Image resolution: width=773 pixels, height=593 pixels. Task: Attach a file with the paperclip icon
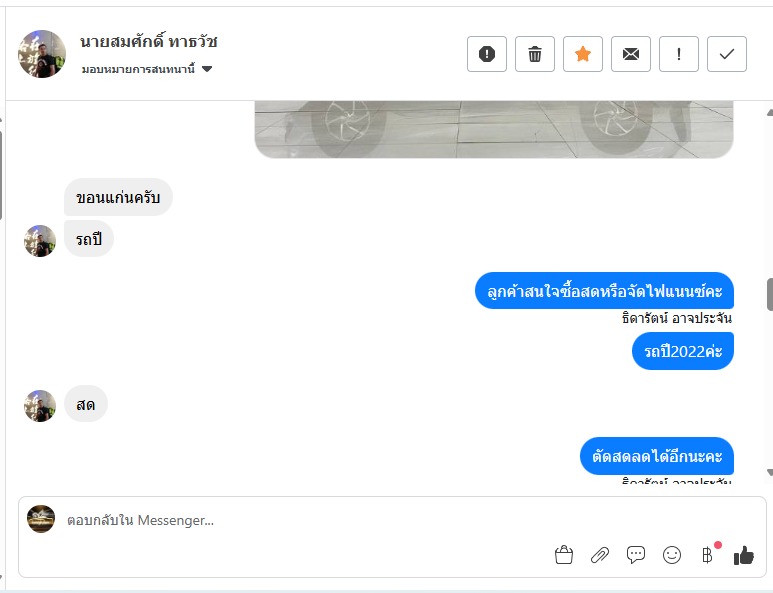[600, 555]
